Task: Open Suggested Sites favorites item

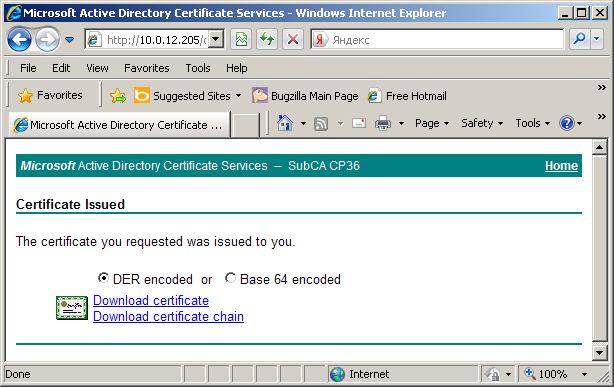Action: click(x=188, y=96)
